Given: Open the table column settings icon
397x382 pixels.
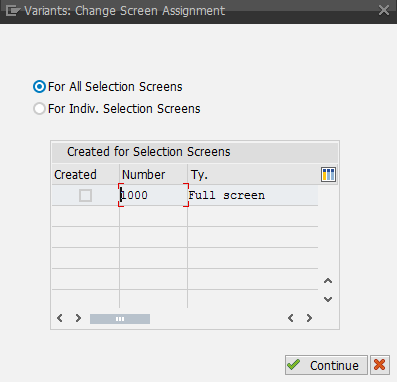Looking at the screenshot, I should [328, 174].
